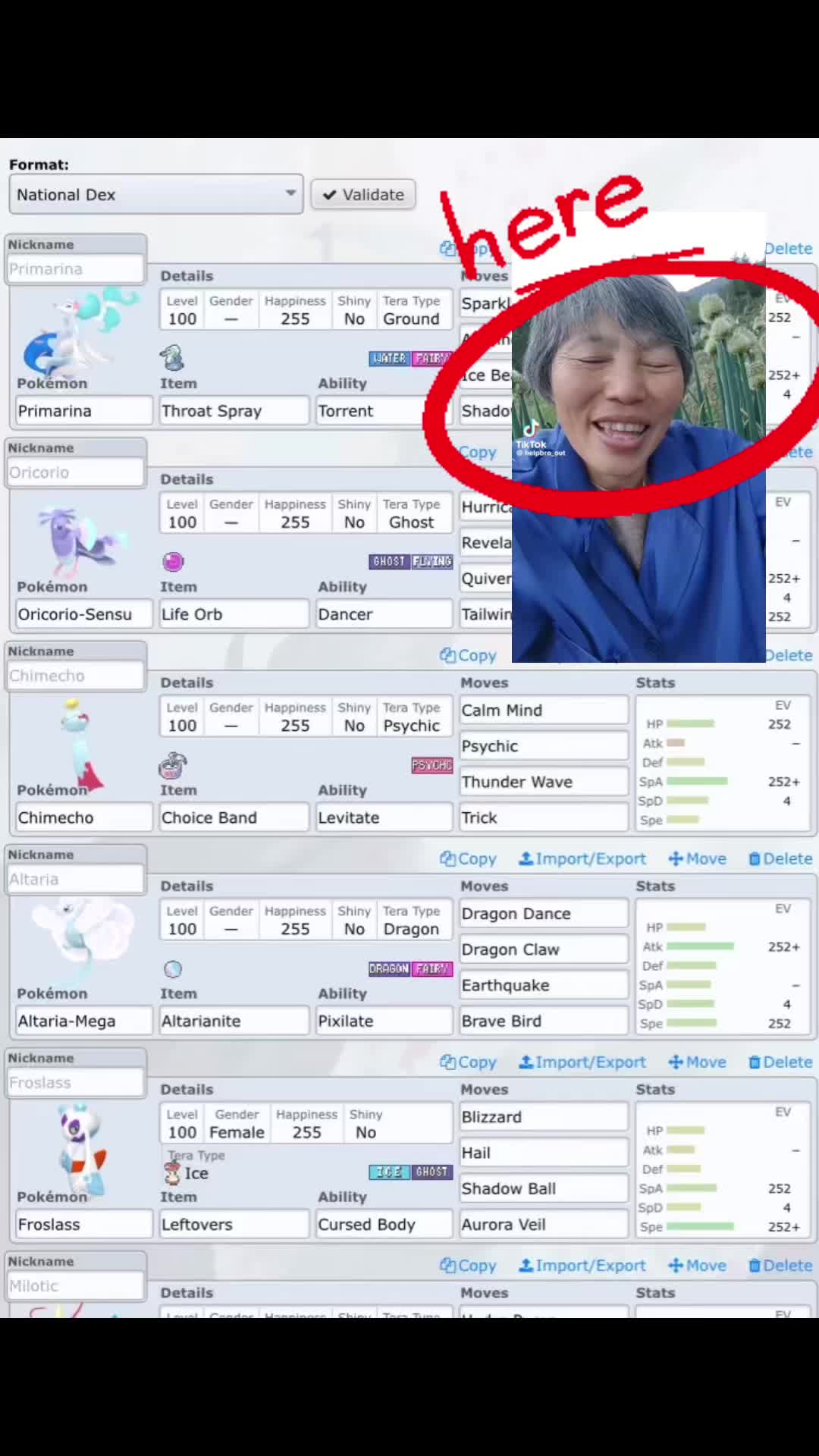Click Chimecho's Levitate ability field
This screenshot has height=1456, width=819.
[x=384, y=817]
